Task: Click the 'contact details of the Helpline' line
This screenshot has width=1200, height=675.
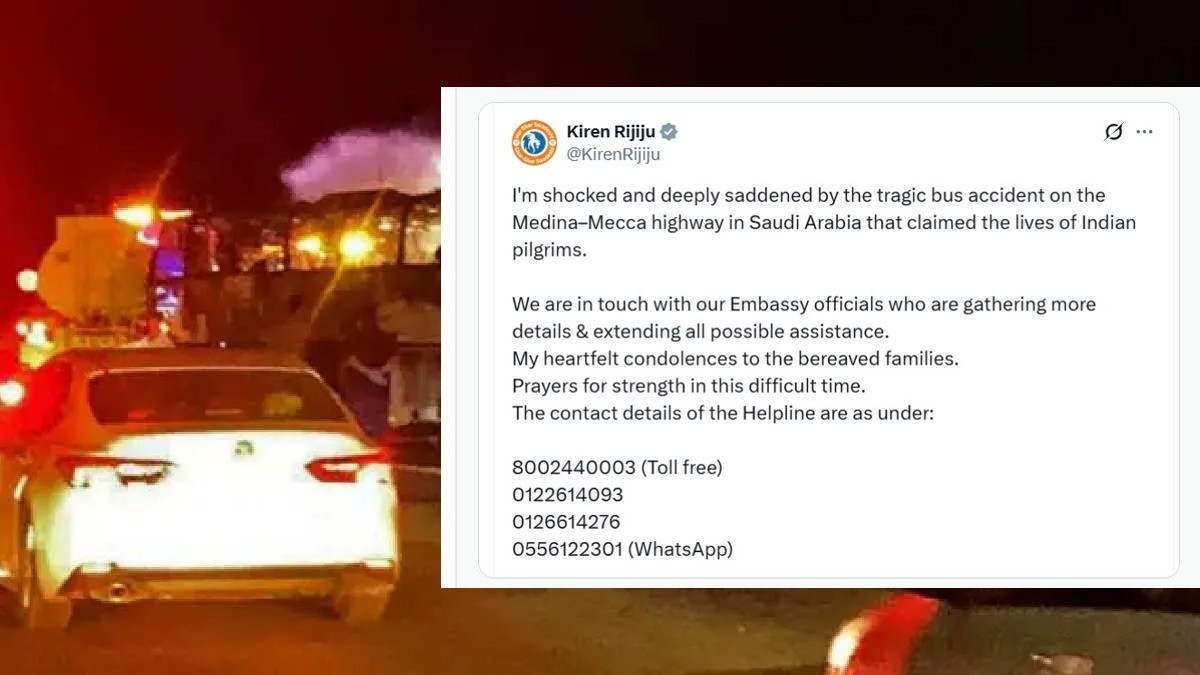Action: pos(723,412)
